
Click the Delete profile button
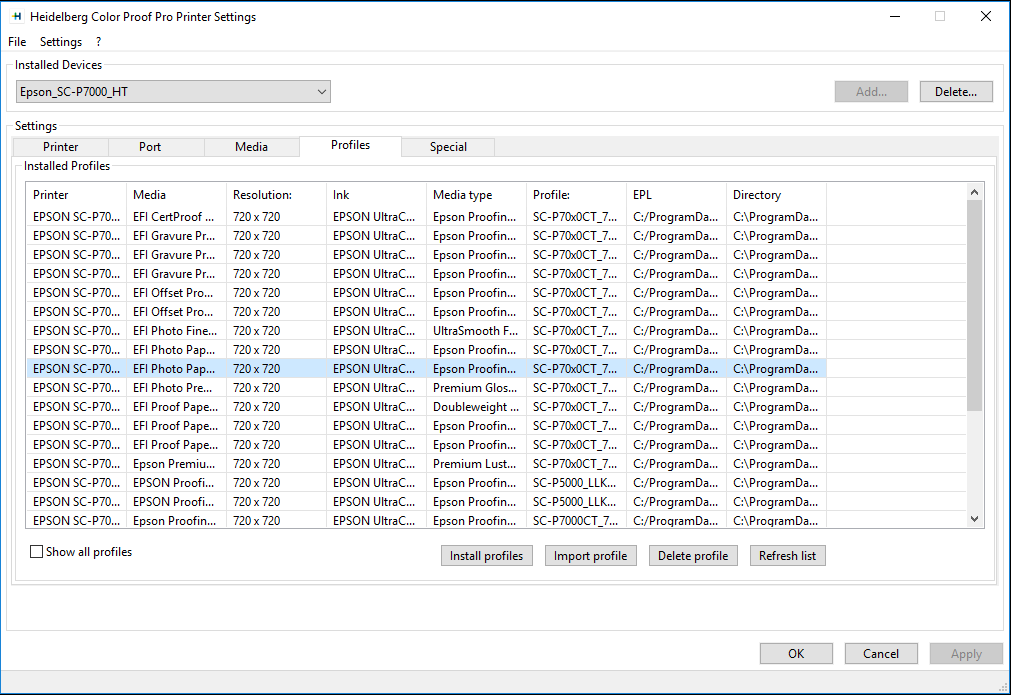[693, 556]
